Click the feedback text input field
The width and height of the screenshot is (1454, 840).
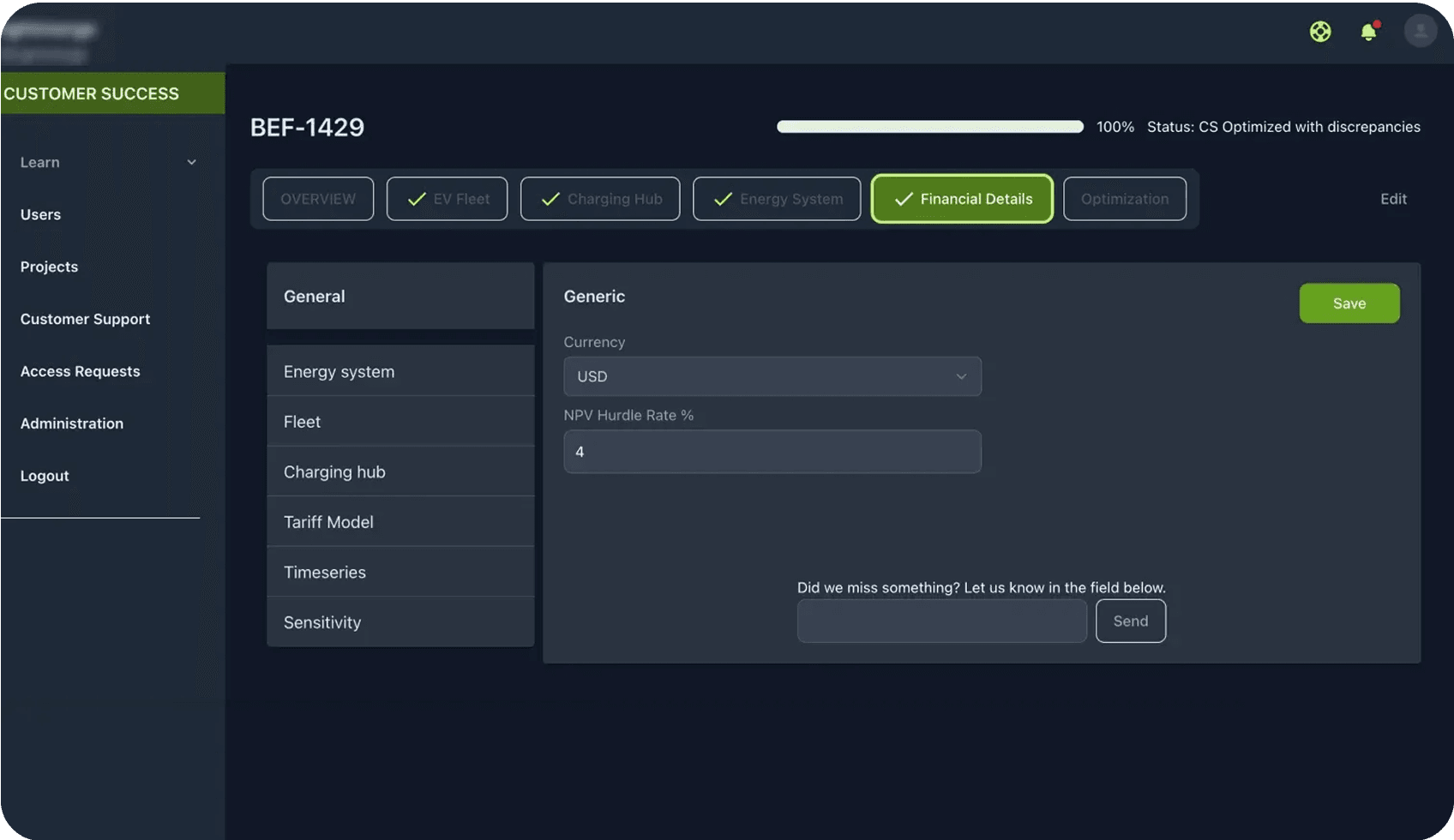point(941,621)
